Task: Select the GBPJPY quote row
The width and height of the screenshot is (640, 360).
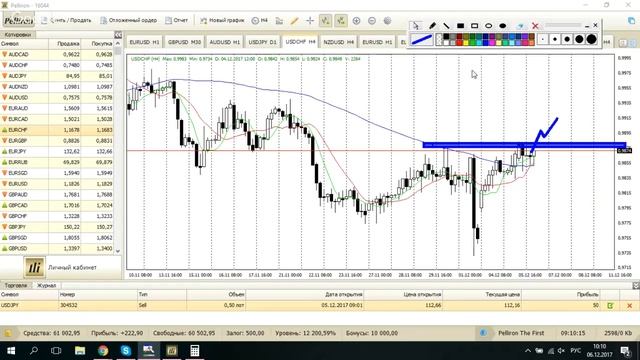Action: click(57, 227)
